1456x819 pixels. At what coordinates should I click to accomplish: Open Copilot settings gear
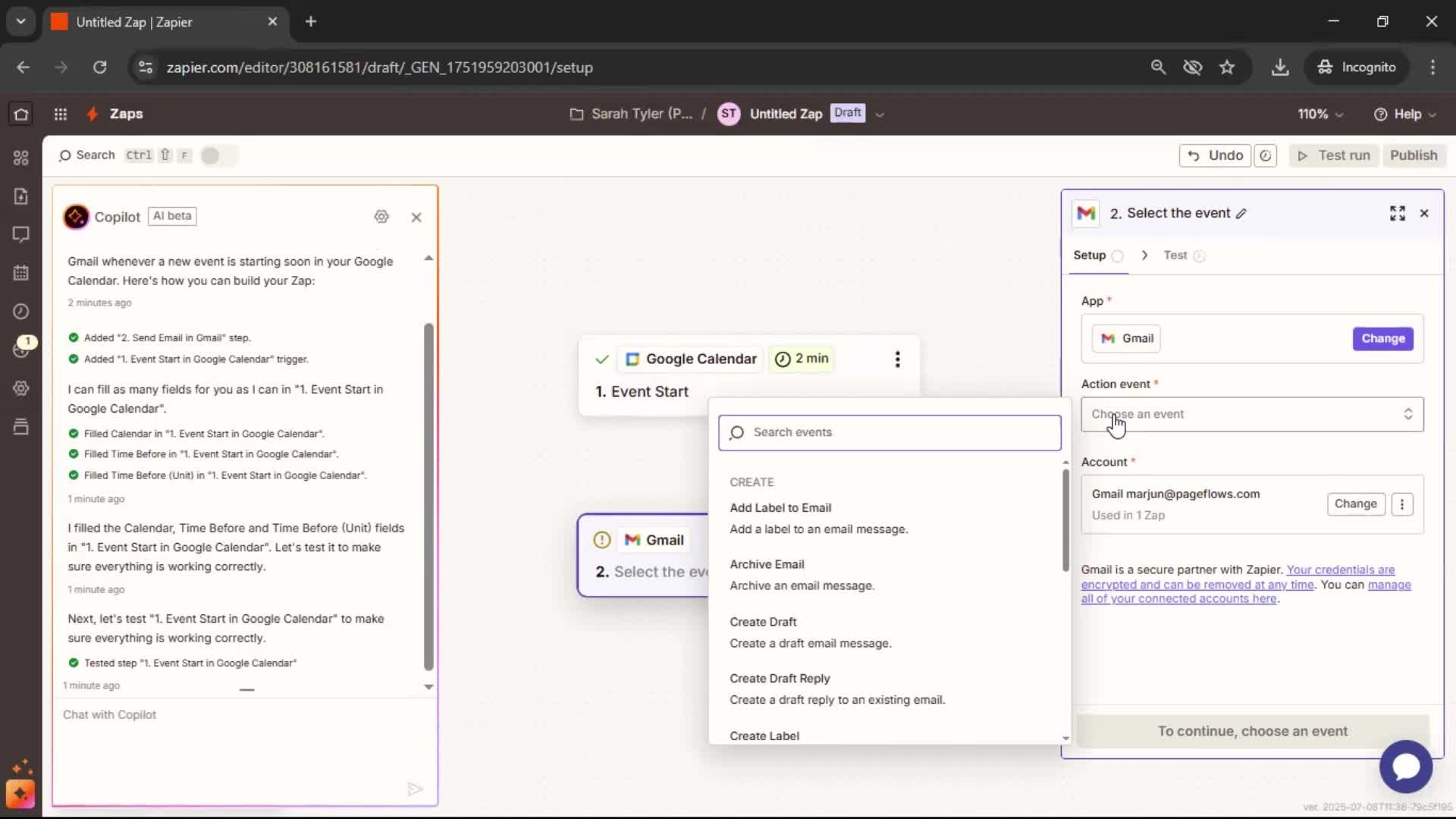[x=381, y=217]
